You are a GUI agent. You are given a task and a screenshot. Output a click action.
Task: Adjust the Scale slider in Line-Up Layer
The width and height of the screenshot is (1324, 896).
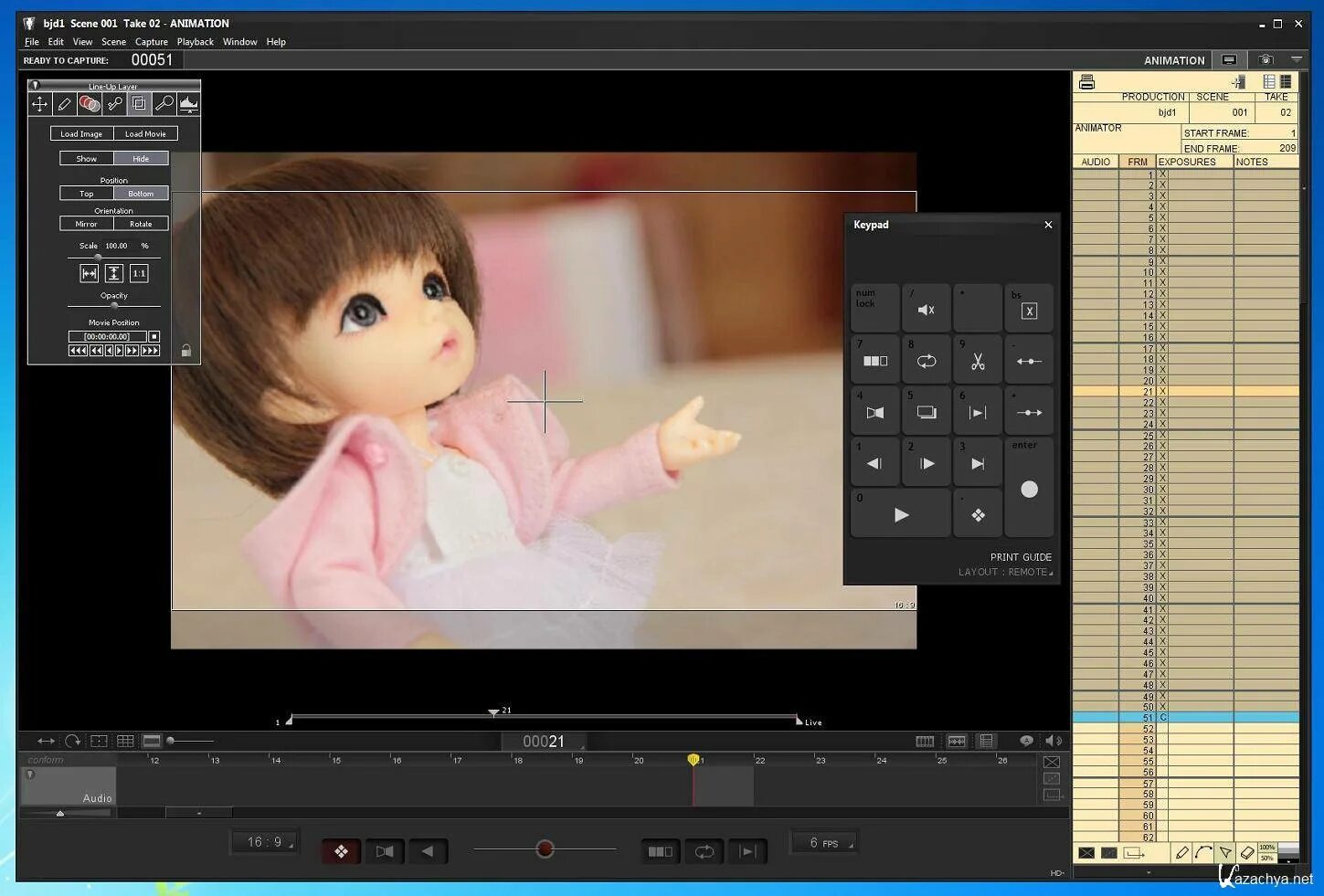click(99, 257)
